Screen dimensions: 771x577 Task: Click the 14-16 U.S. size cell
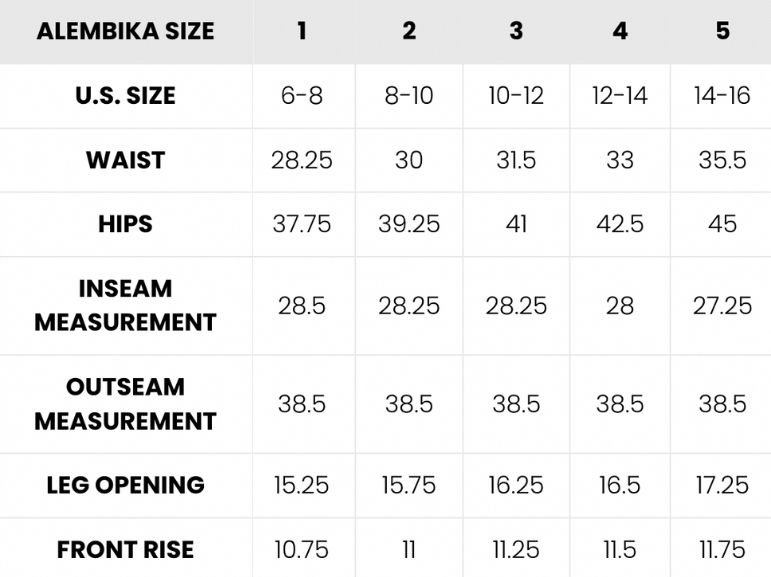click(722, 96)
